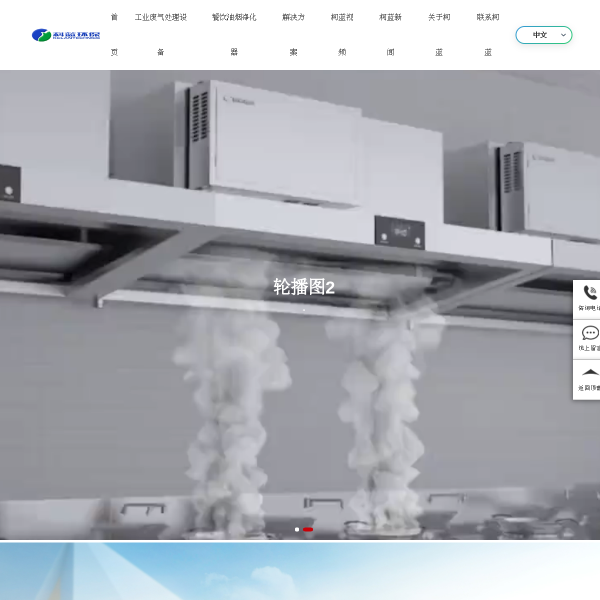Viewport: 600px width, 600px height.
Task: Open the 餐饮油烟净化器 menu item
Action: tap(234, 34)
